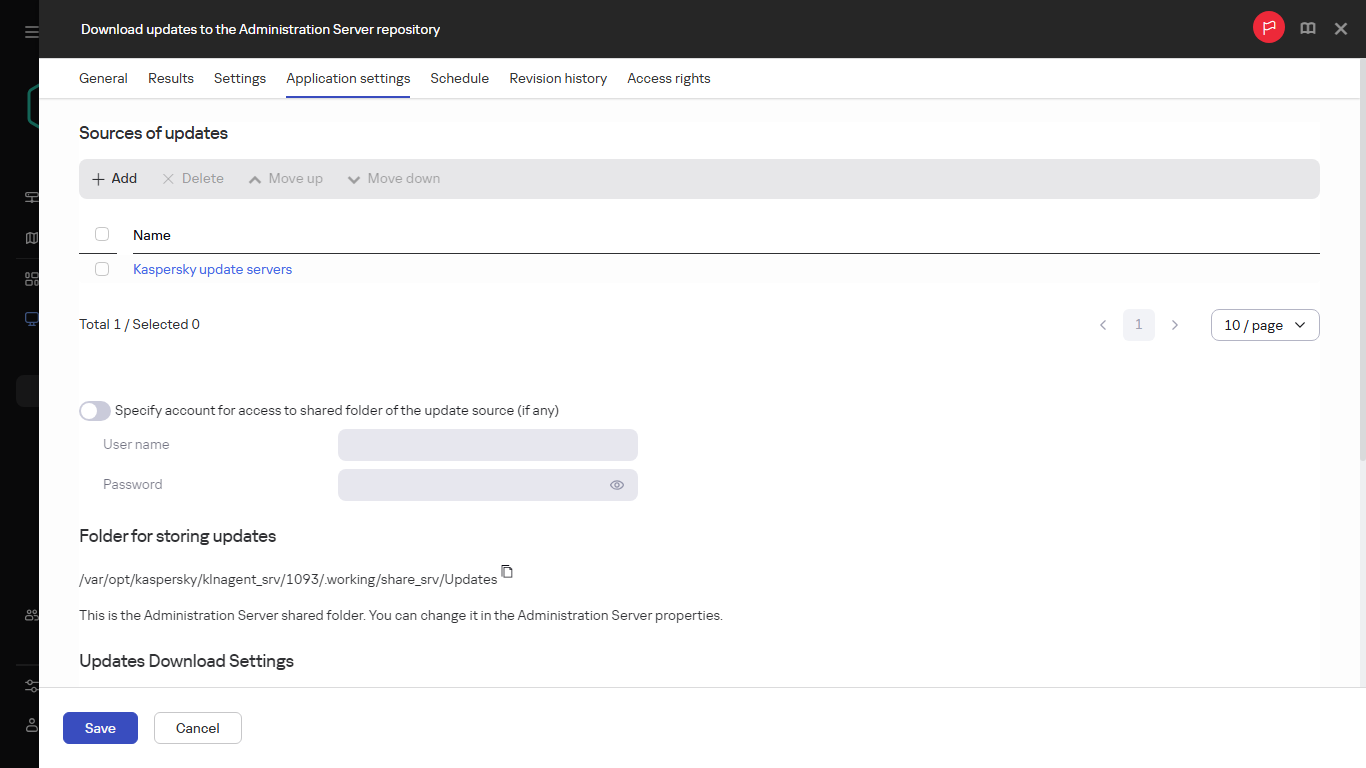Check the Kaspersky update servers row checkbox
Image resolution: width=1366 pixels, height=768 pixels.
101,269
